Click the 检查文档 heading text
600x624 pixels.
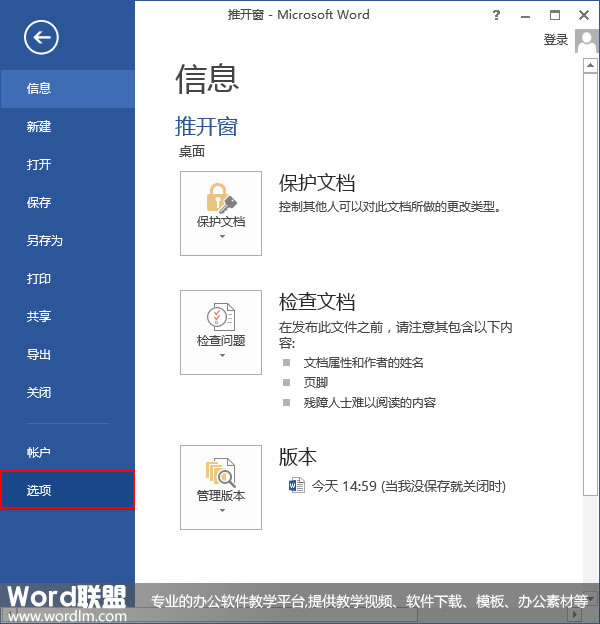pos(317,302)
